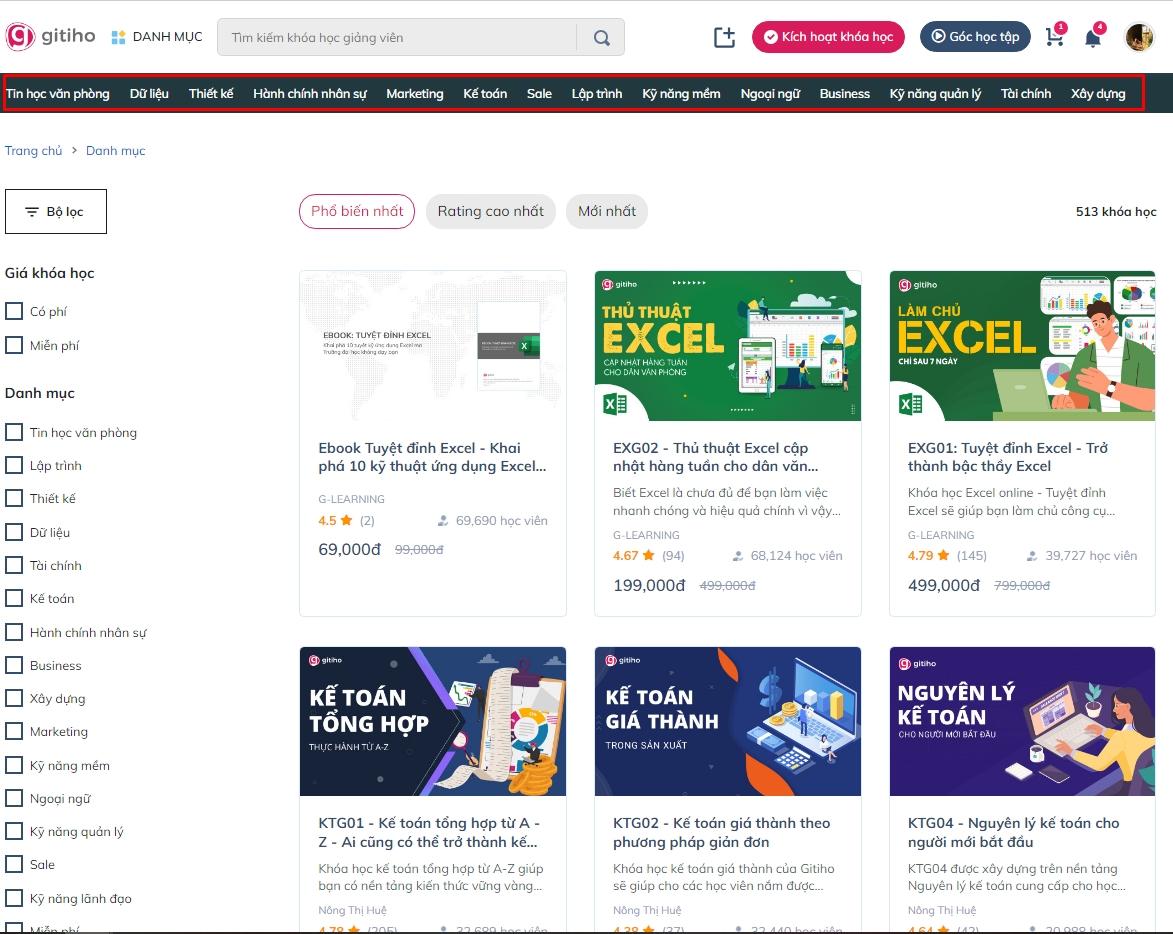Open Business in navigation bar

click(x=845, y=93)
